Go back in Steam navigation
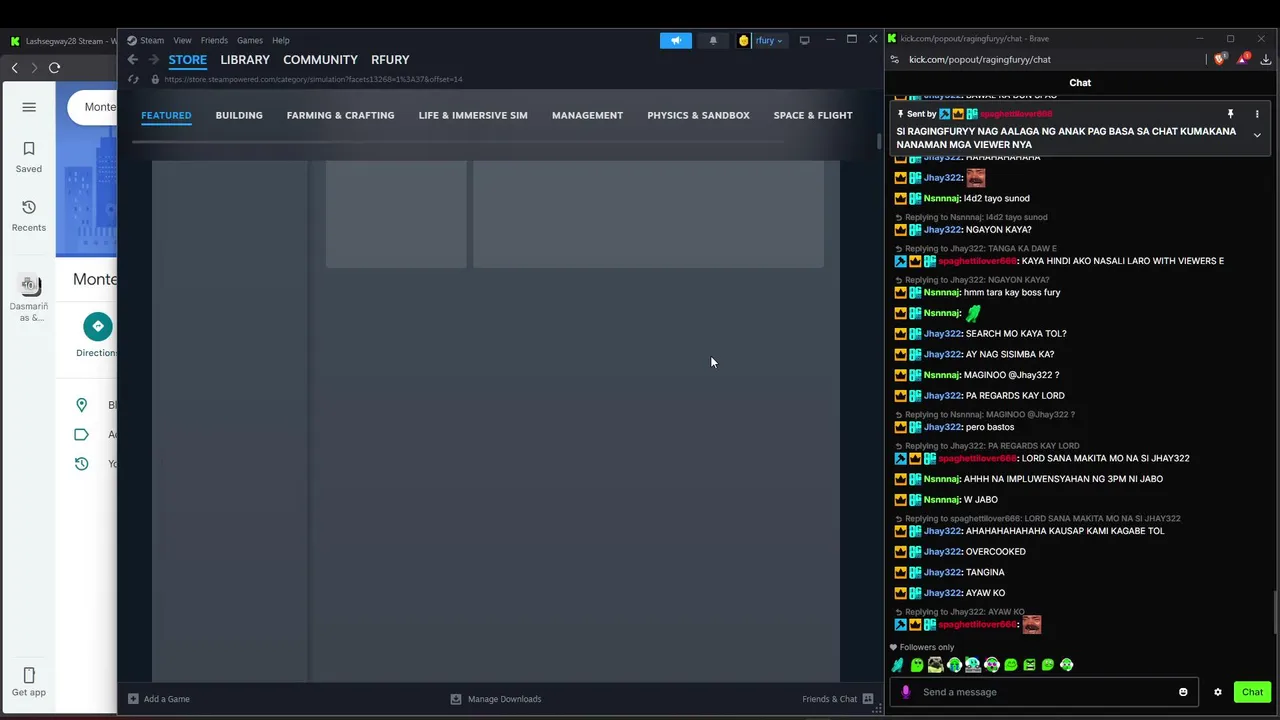This screenshot has width=1280, height=720. (132, 60)
